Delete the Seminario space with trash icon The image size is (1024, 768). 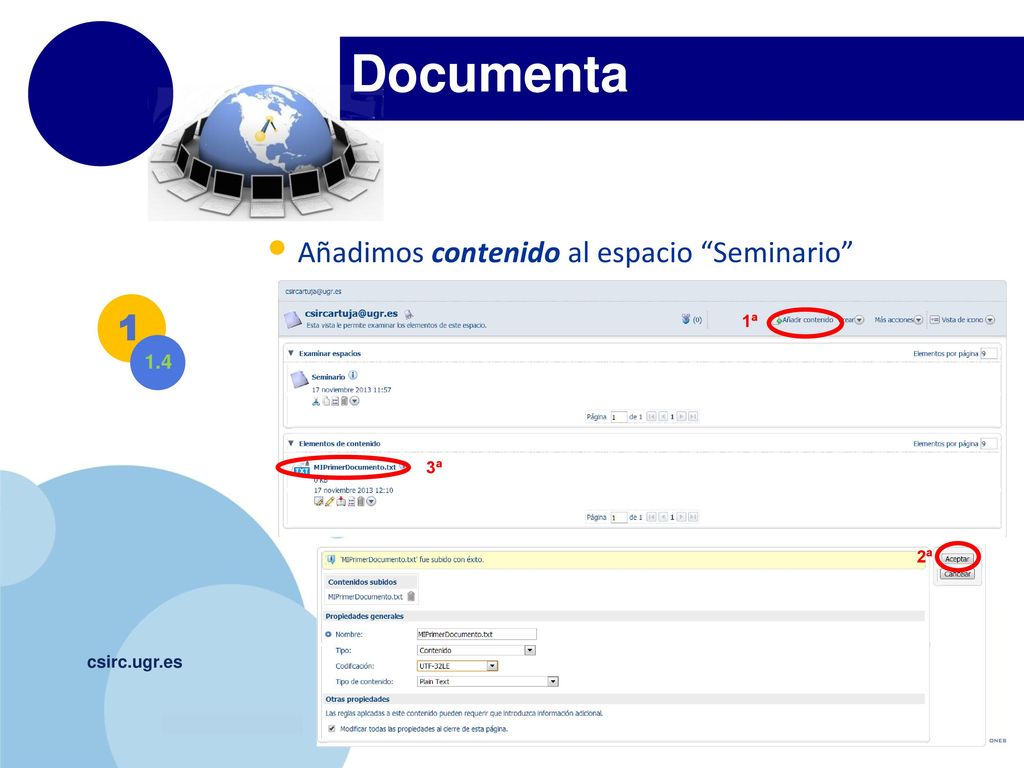(344, 401)
